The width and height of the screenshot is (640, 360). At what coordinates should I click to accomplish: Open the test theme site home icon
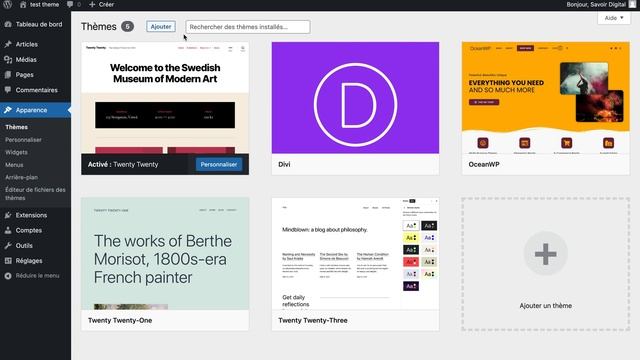click(x=23, y=4)
